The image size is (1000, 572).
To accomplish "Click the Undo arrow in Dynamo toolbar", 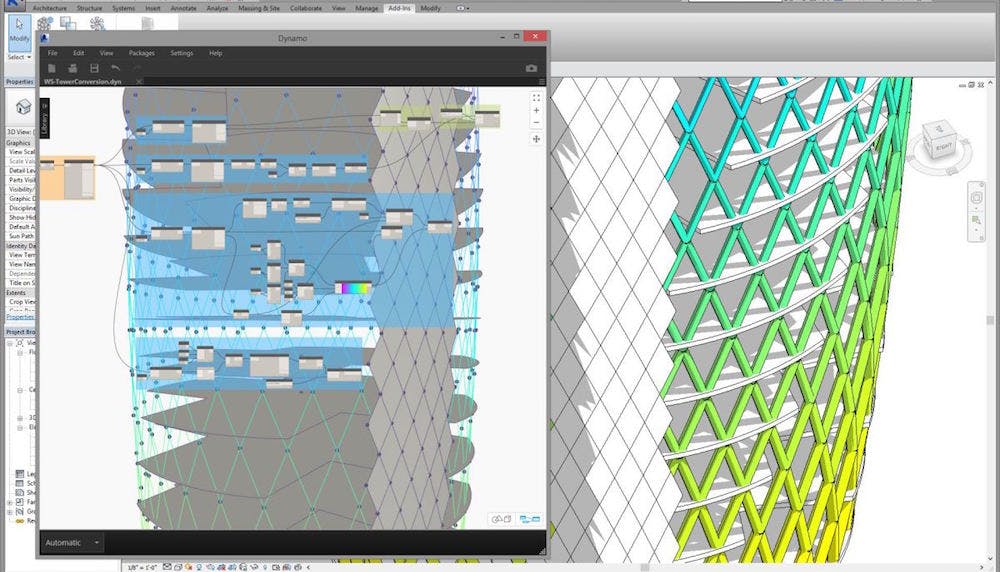I will tap(116, 68).
